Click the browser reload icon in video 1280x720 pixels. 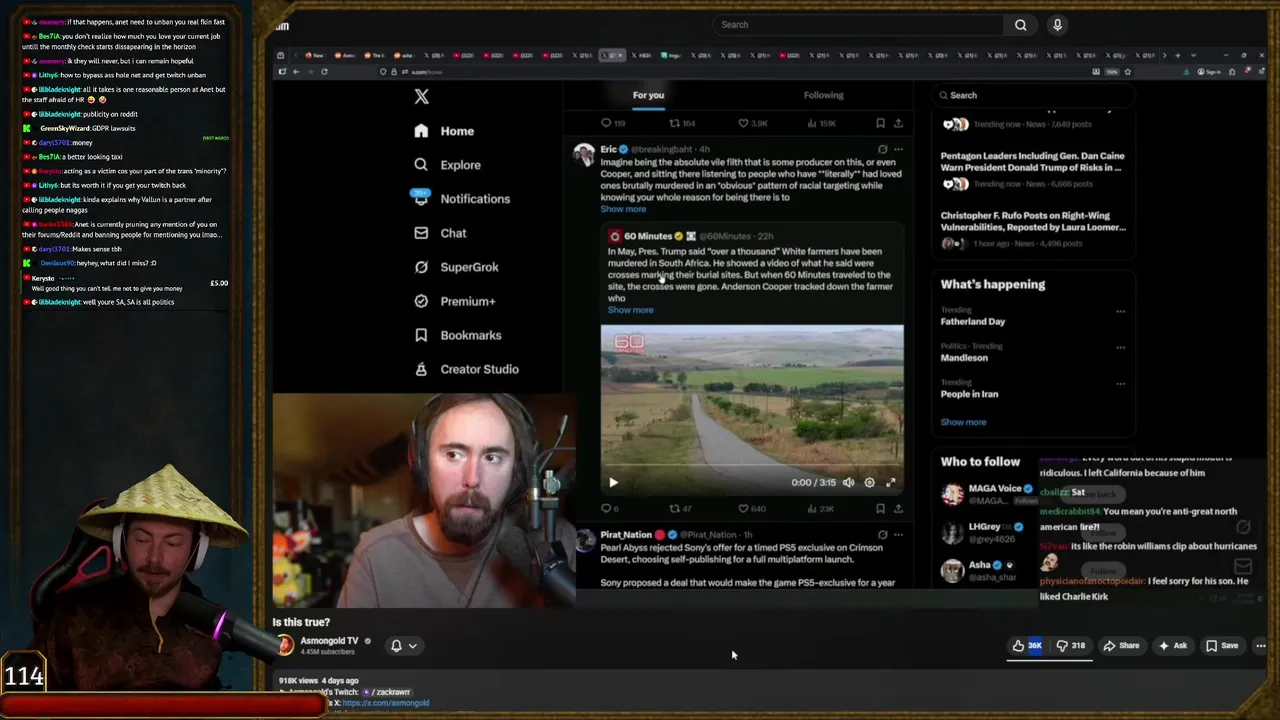[324, 72]
